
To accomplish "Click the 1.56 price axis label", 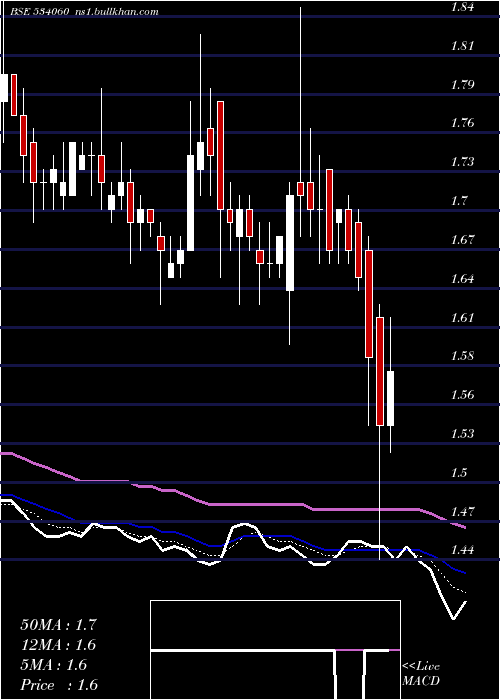I will pyautogui.click(x=462, y=395).
